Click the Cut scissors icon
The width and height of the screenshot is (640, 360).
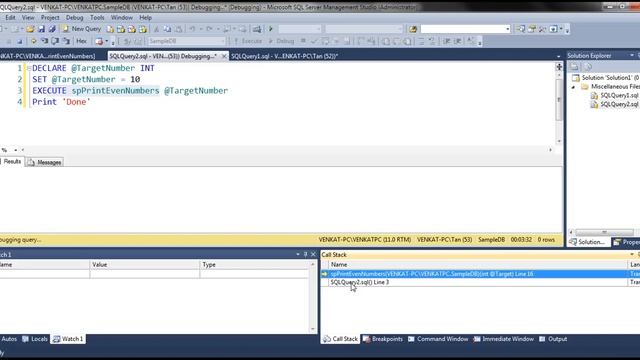point(156,29)
